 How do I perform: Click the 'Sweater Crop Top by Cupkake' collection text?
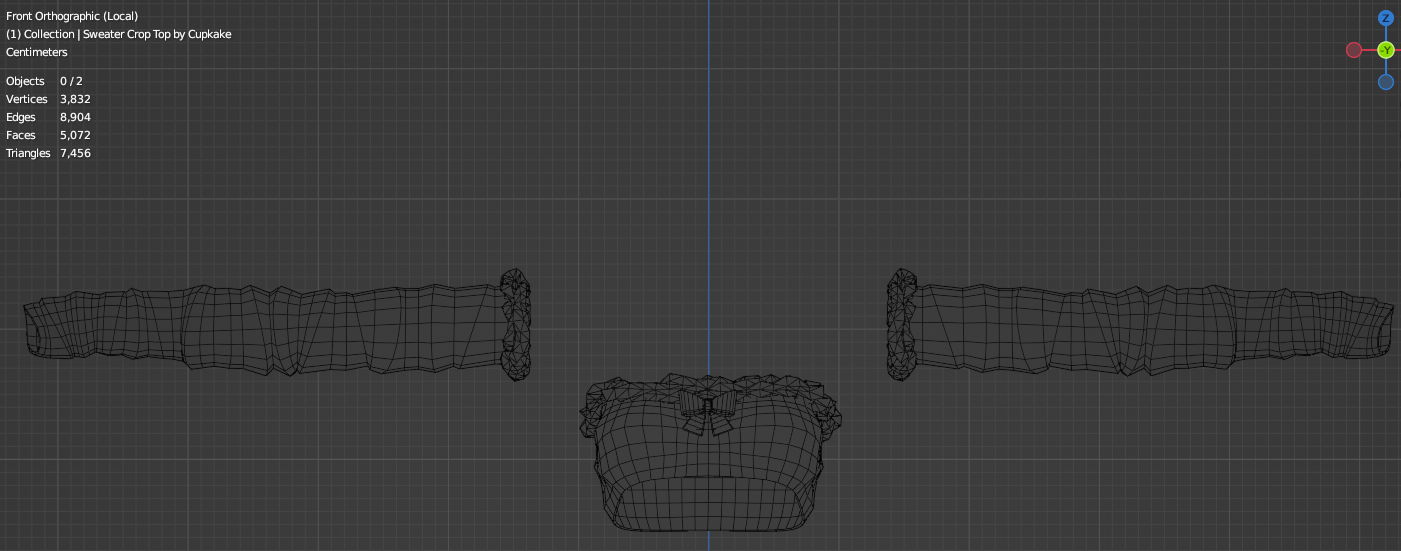coord(157,34)
